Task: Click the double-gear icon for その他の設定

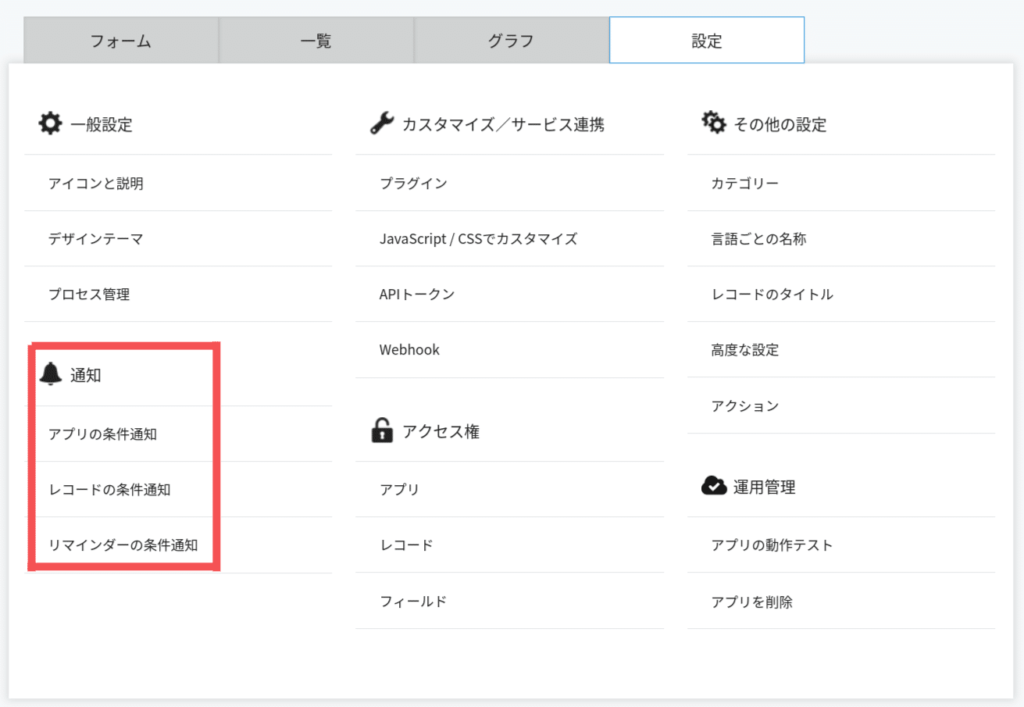Action: click(714, 124)
